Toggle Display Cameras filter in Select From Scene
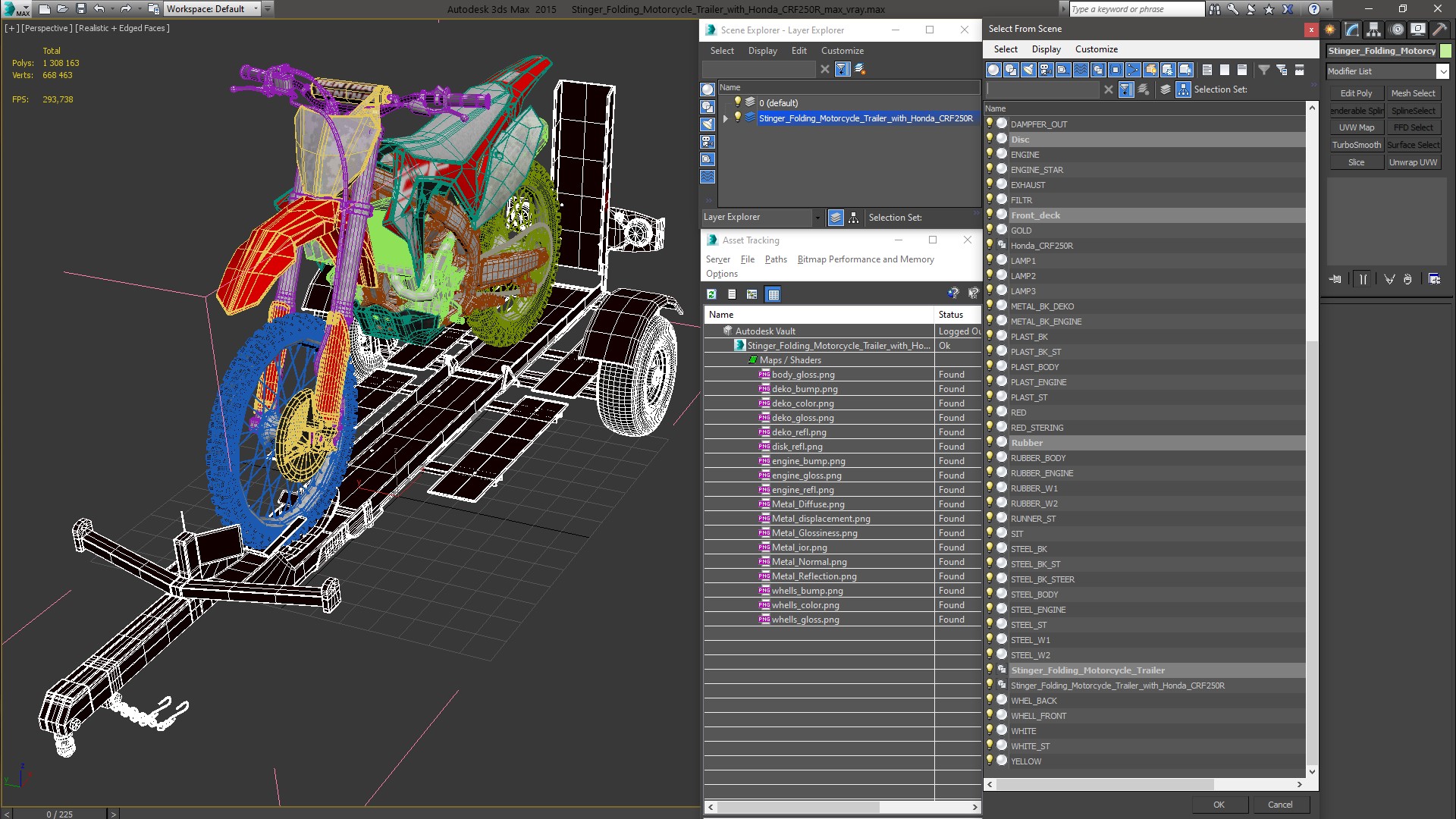The width and height of the screenshot is (1456, 819). 1046,70
